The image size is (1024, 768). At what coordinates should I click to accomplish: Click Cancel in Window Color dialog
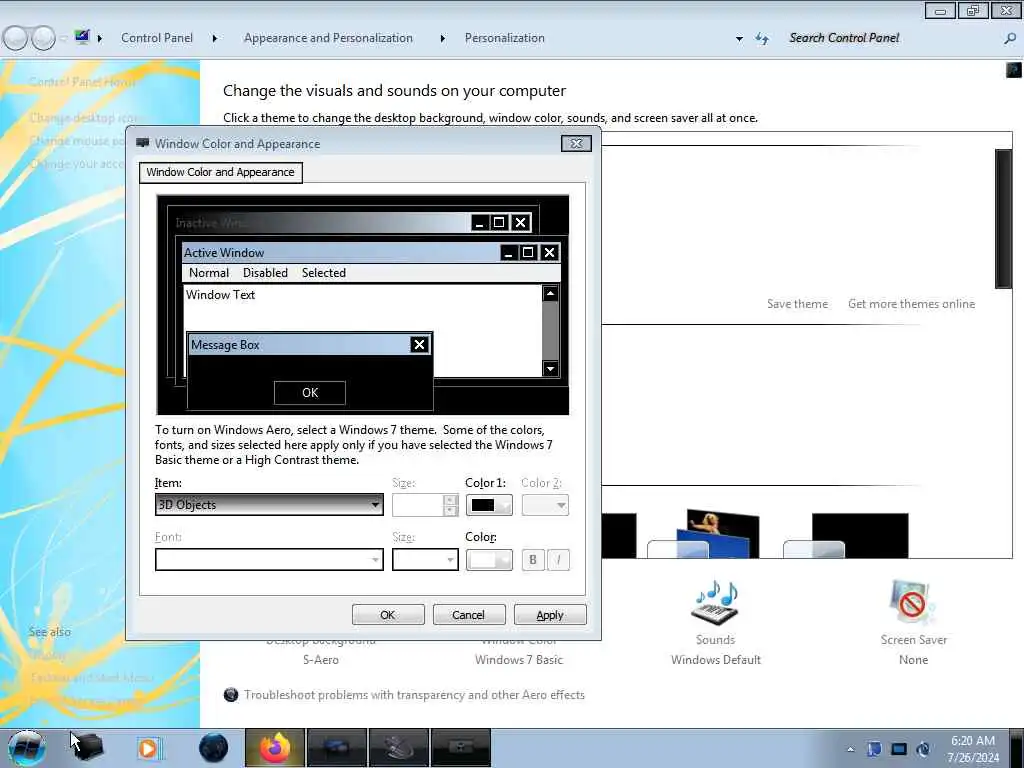pos(468,615)
